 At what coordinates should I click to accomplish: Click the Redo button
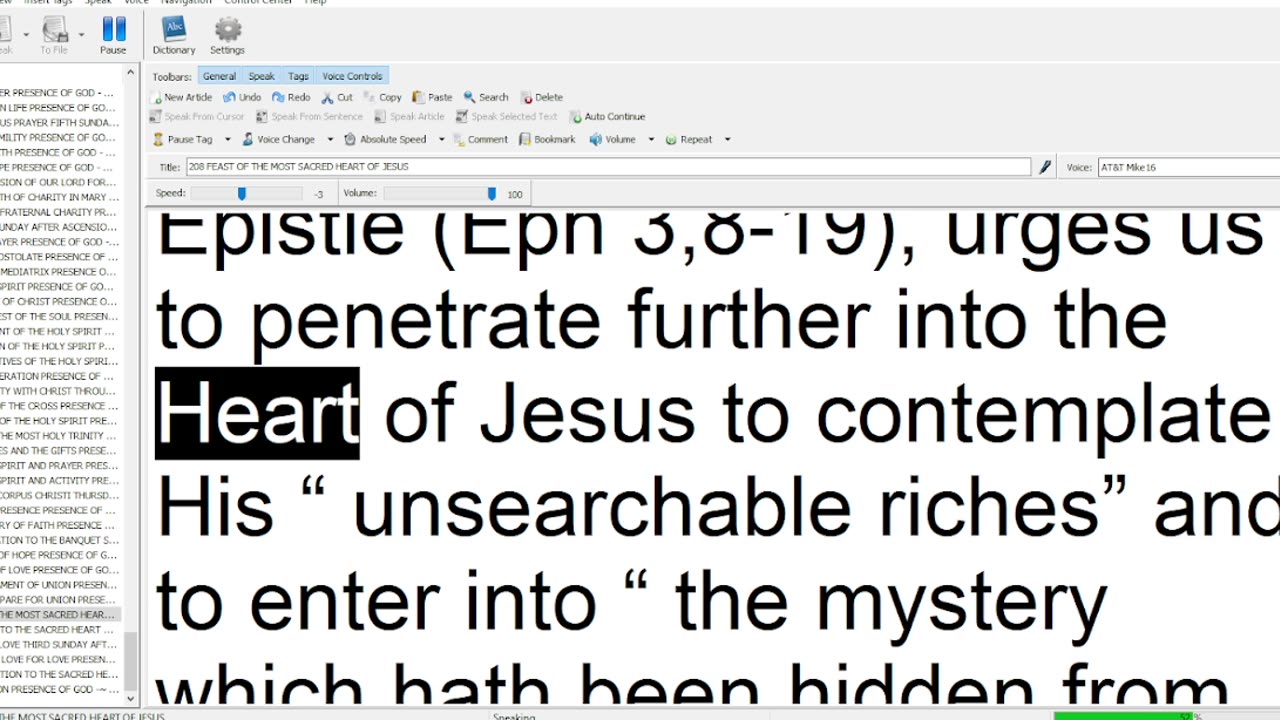pyautogui.click(x=291, y=97)
